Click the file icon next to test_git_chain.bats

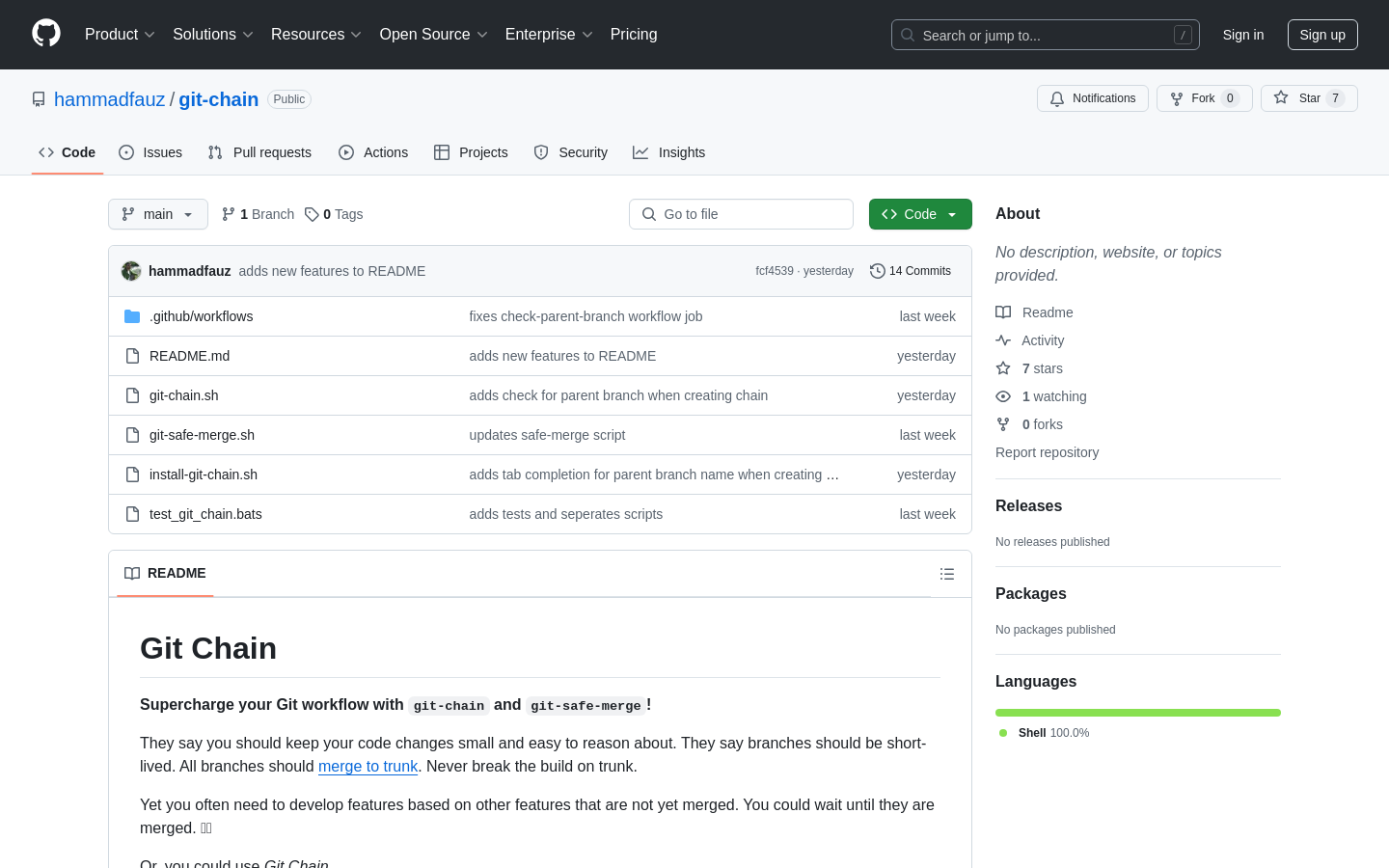[132, 514]
